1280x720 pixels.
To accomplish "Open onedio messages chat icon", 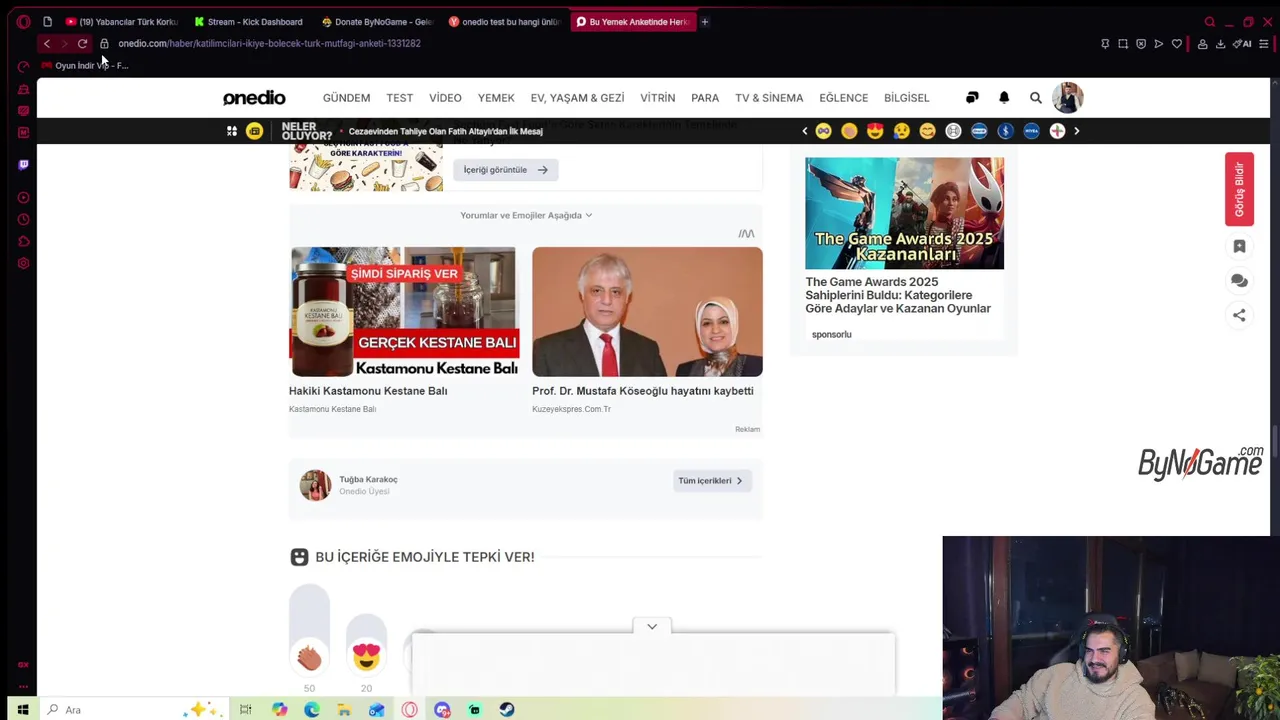I will point(972,98).
